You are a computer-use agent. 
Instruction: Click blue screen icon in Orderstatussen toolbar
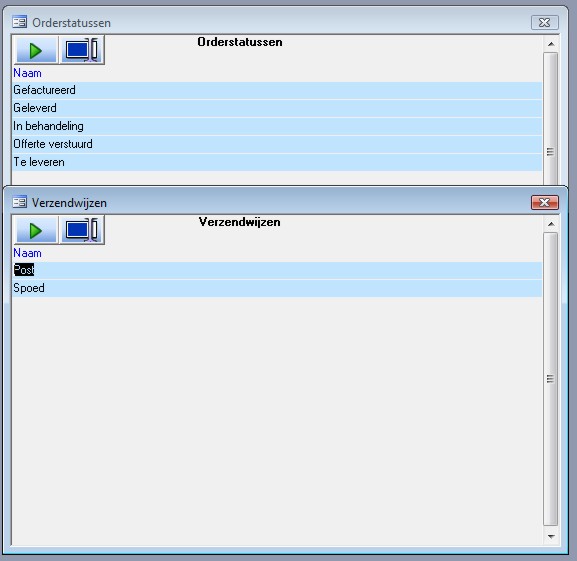(82, 50)
